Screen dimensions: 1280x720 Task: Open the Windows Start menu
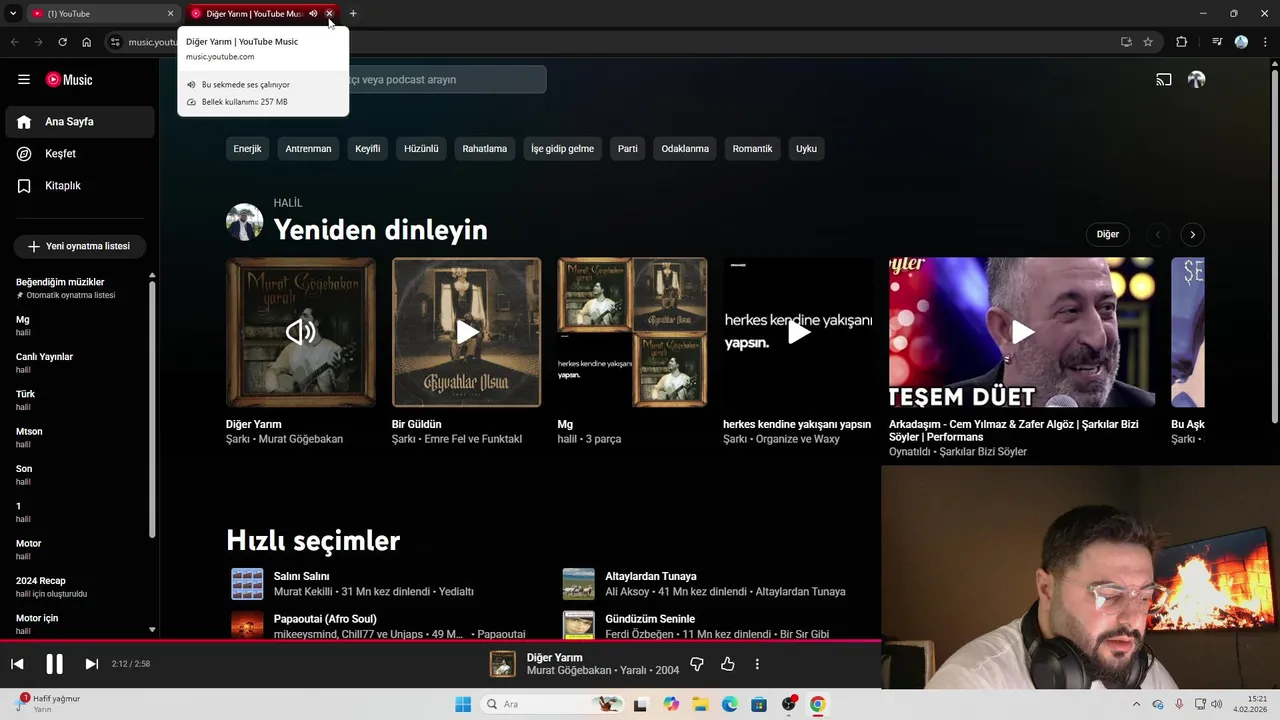463,704
